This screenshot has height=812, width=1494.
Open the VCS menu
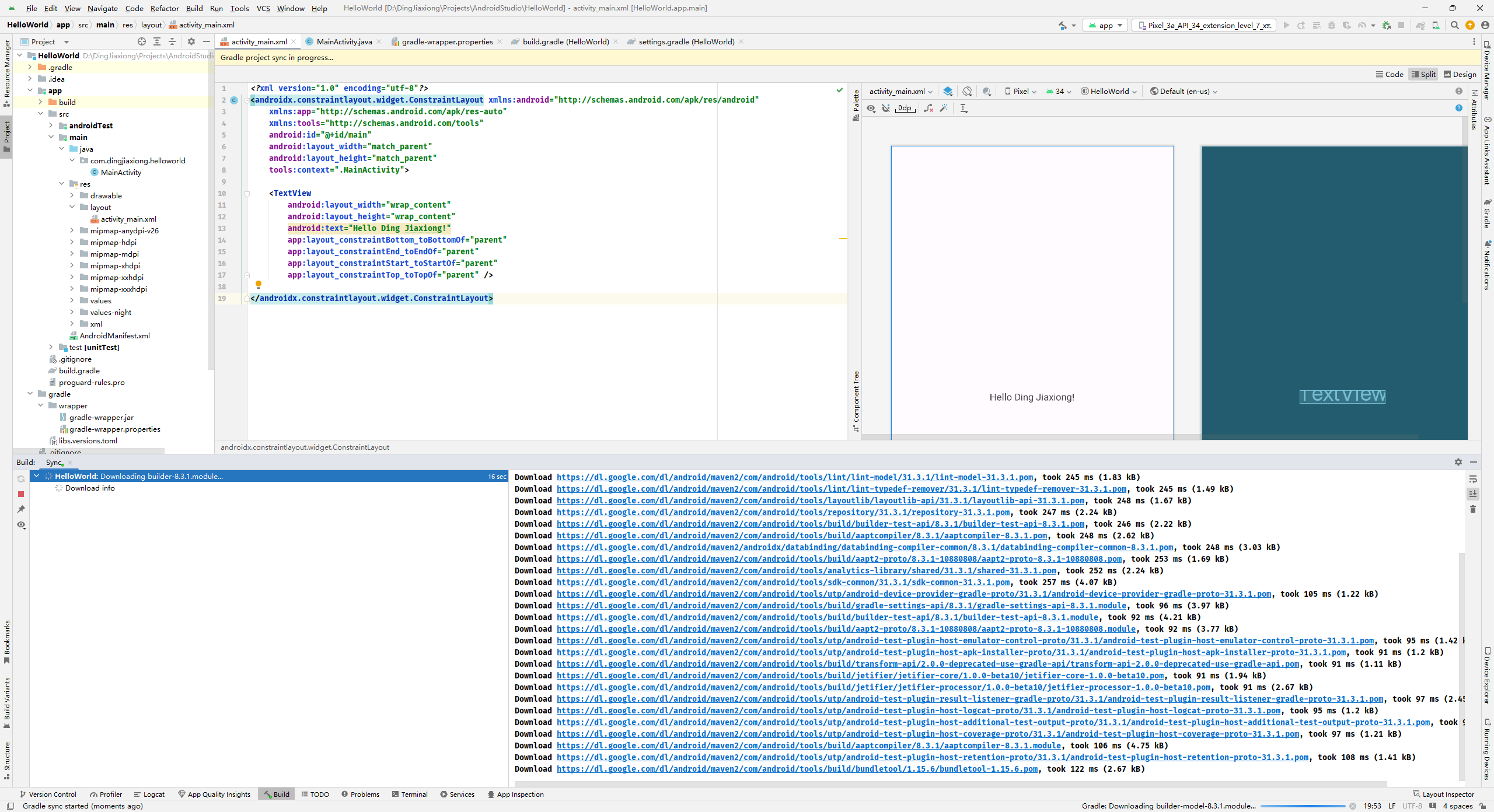tap(263, 8)
